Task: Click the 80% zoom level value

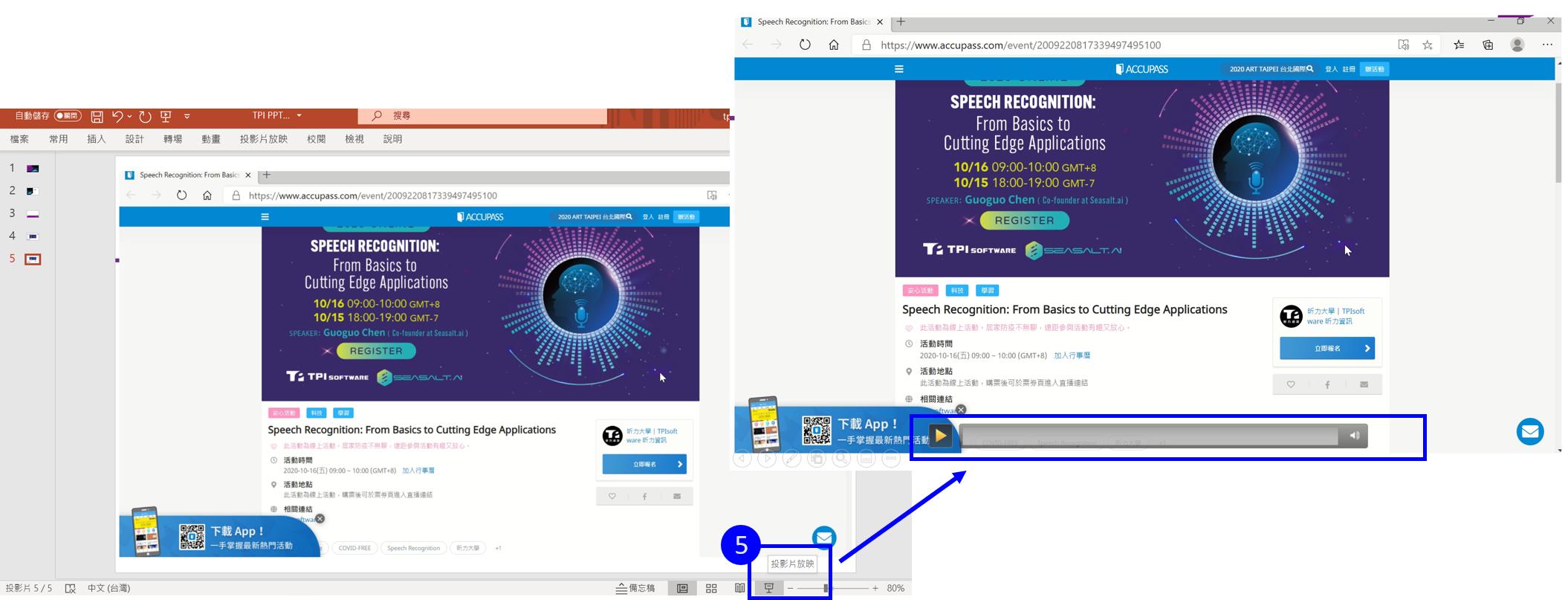Action: click(x=895, y=588)
